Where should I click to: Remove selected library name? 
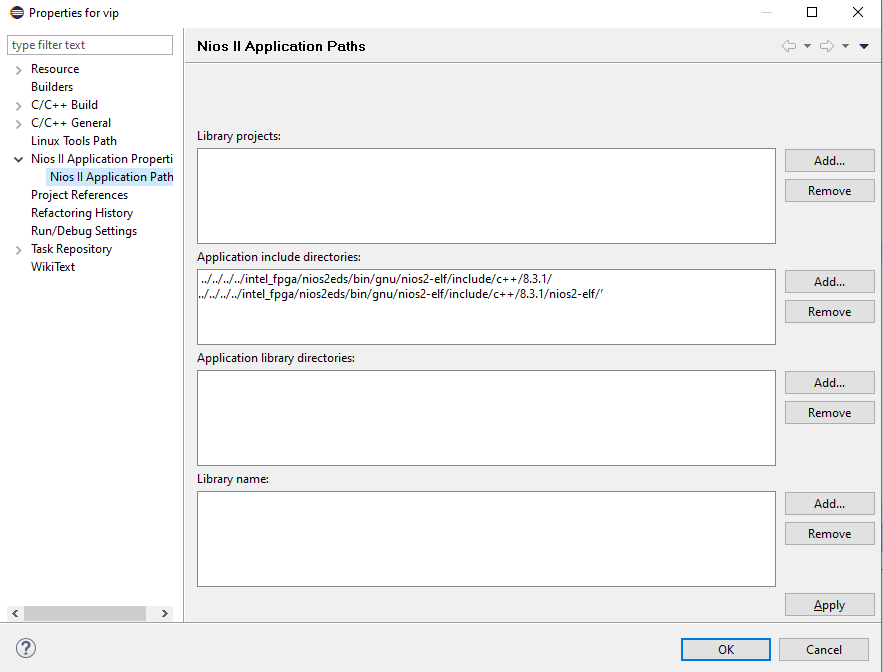click(830, 534)
